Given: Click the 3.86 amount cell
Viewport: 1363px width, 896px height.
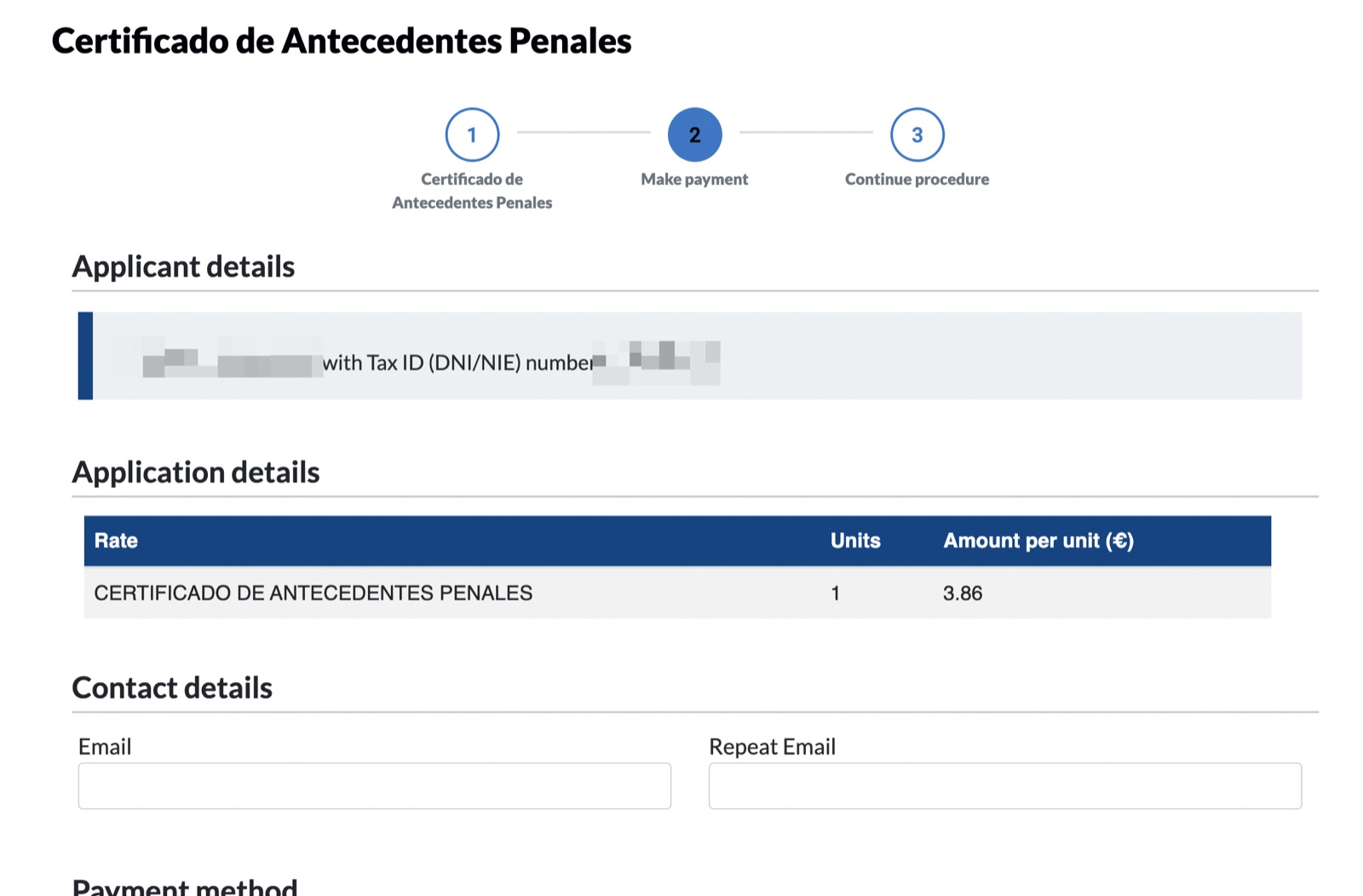Looking at the screenshot, I should [x=963, y=593].
